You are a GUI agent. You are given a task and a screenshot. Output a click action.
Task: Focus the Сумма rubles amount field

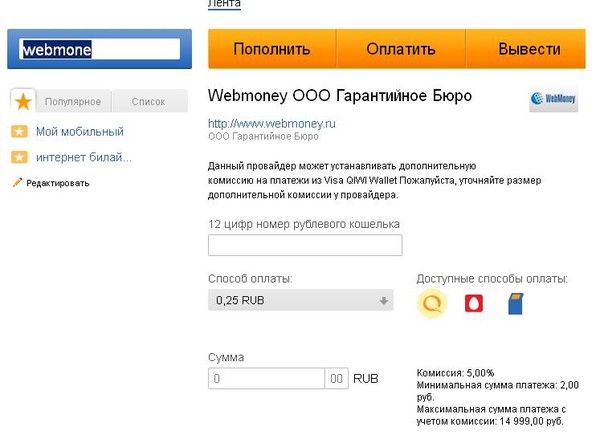(266, 379)
